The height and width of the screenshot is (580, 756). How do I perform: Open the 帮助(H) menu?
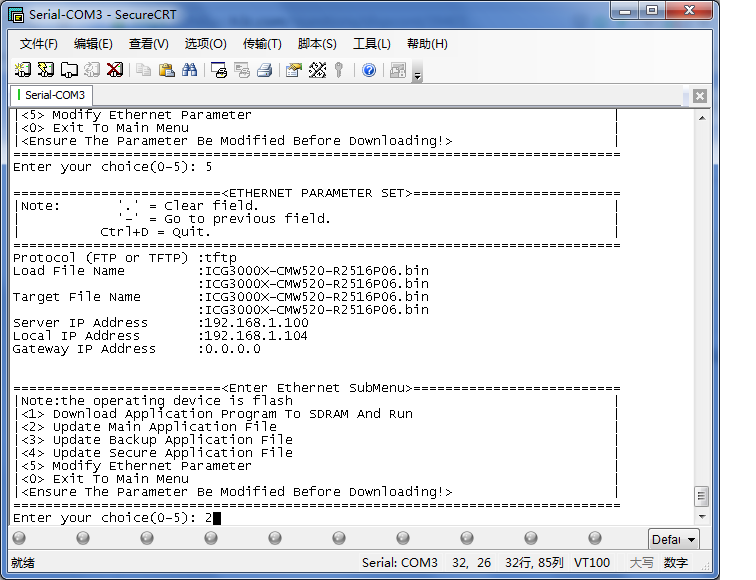[427, 44]
